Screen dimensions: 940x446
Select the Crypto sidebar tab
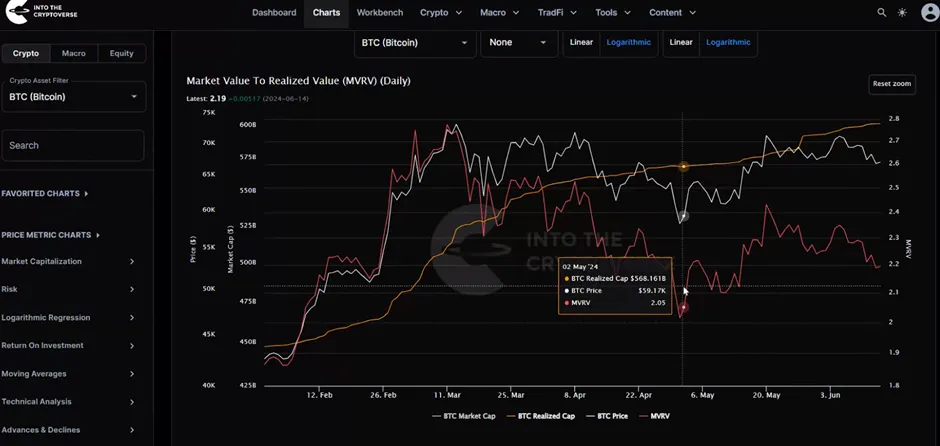26,53
